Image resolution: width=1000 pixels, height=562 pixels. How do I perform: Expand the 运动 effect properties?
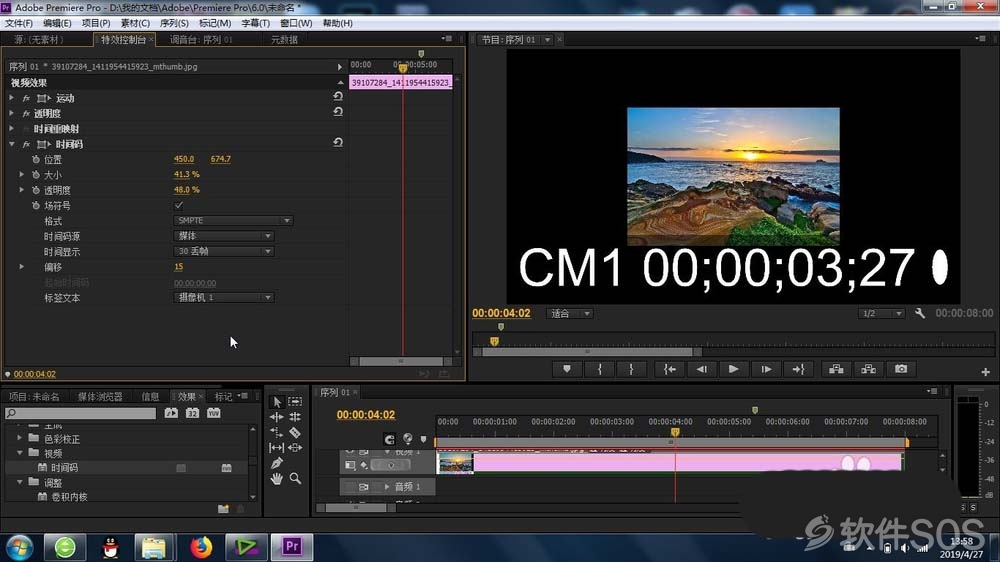click(11, 98)
